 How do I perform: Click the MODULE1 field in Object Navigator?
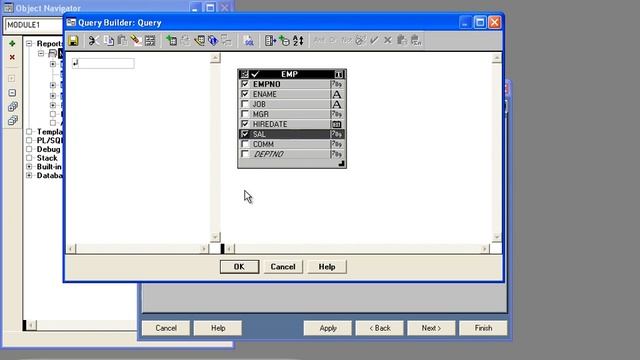pyautogui.click(x=33, y=25)
